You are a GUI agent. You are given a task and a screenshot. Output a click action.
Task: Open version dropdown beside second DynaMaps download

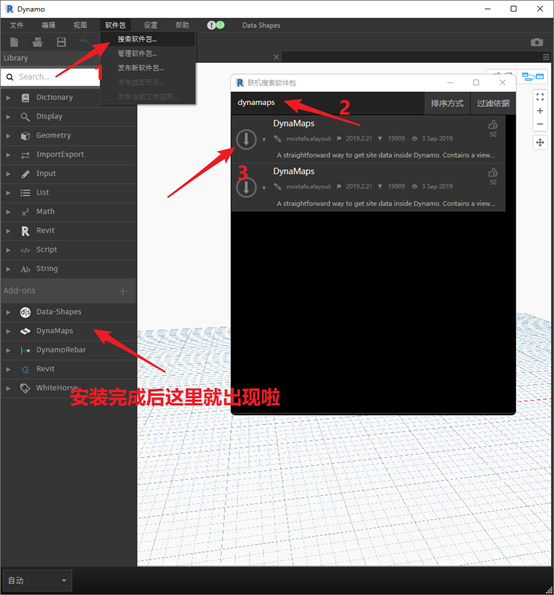pyautogui.click(x=264, y=187)
